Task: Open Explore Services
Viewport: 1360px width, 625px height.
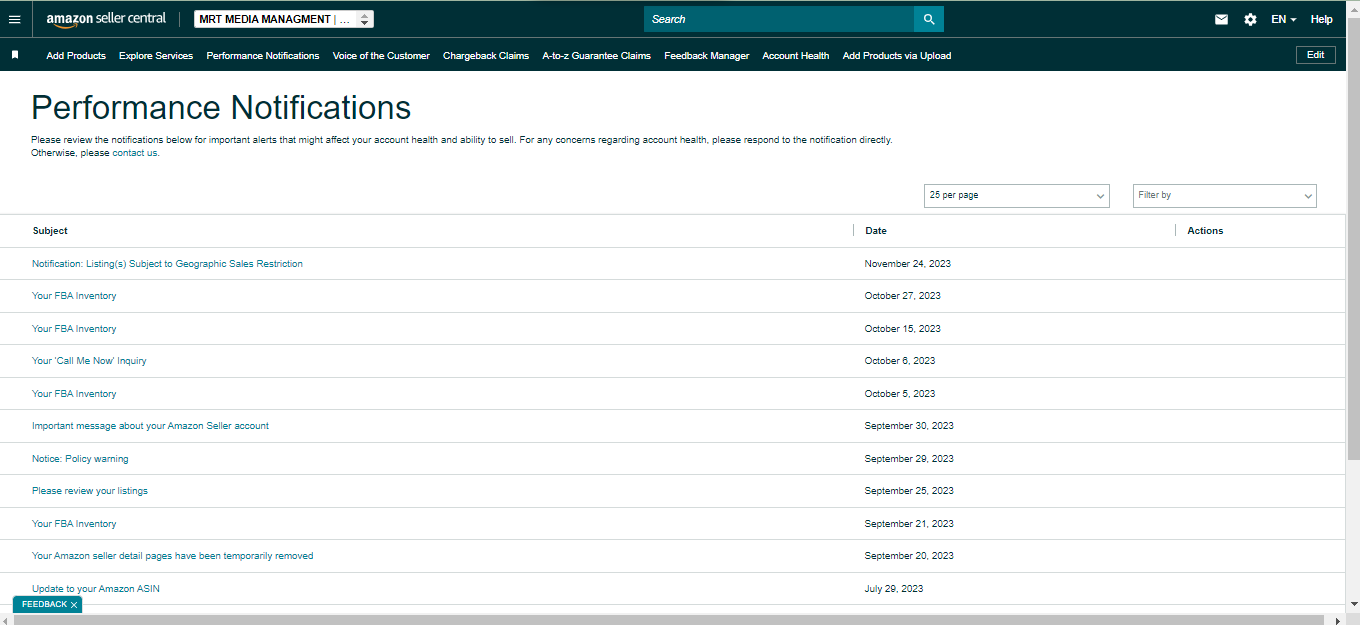Action: tap(156, 56)
